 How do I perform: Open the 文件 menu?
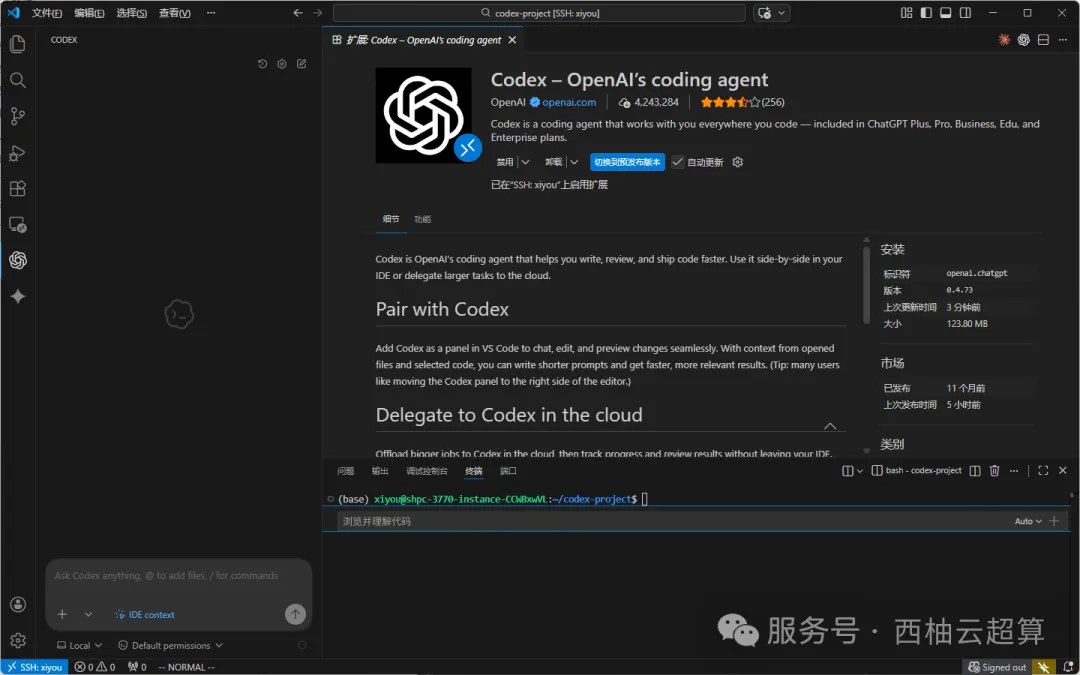click(47, 13)
